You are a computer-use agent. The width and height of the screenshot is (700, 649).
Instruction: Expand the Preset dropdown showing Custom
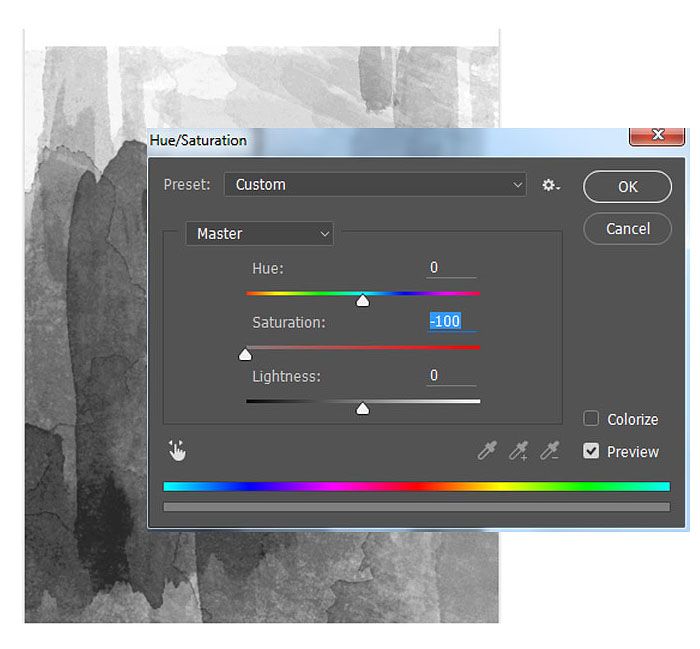pos(375,185)
